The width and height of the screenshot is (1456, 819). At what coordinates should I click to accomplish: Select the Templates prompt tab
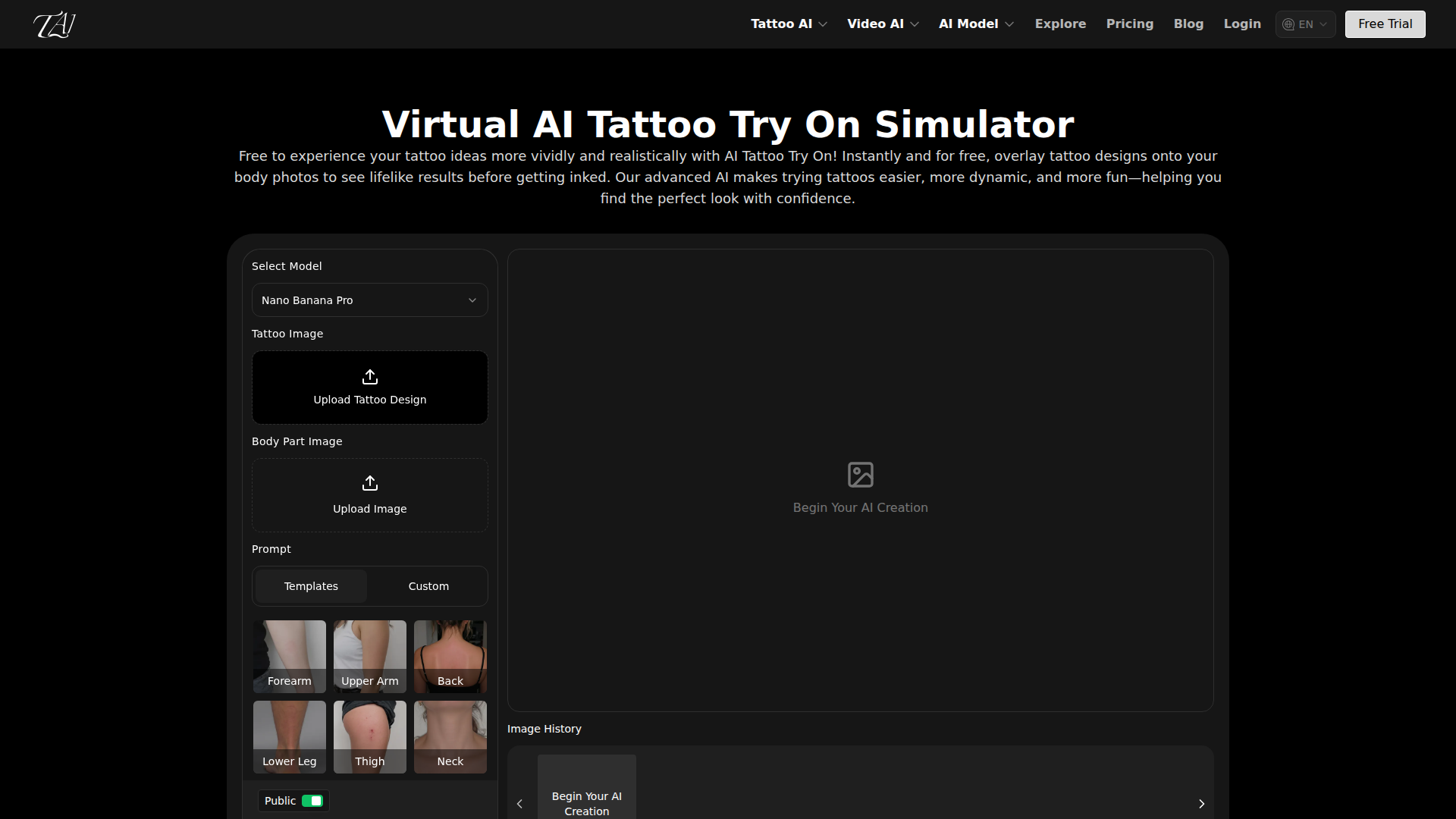311,586
